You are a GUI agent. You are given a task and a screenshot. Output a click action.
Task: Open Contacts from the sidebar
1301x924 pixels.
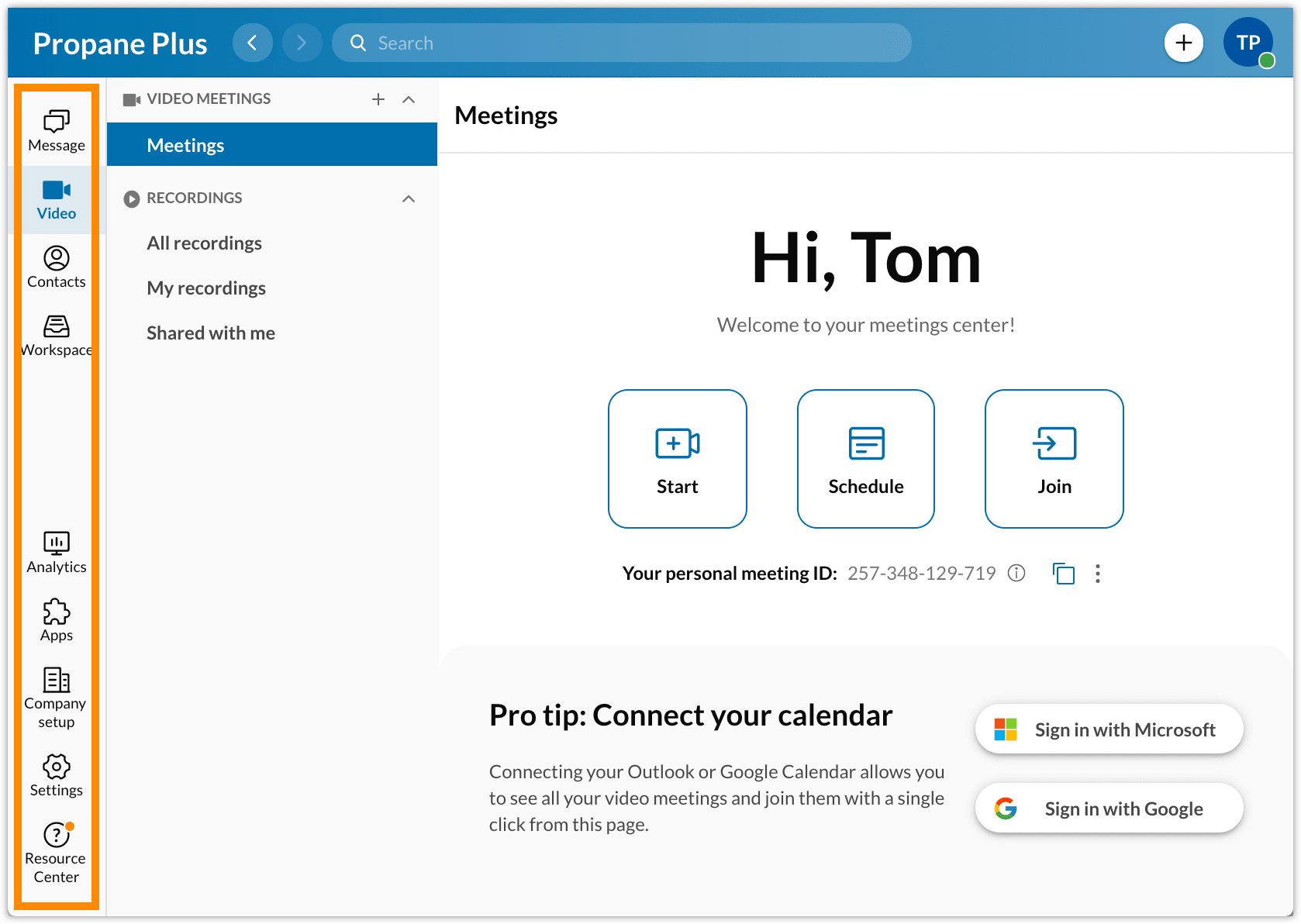[x=56, y=267]
